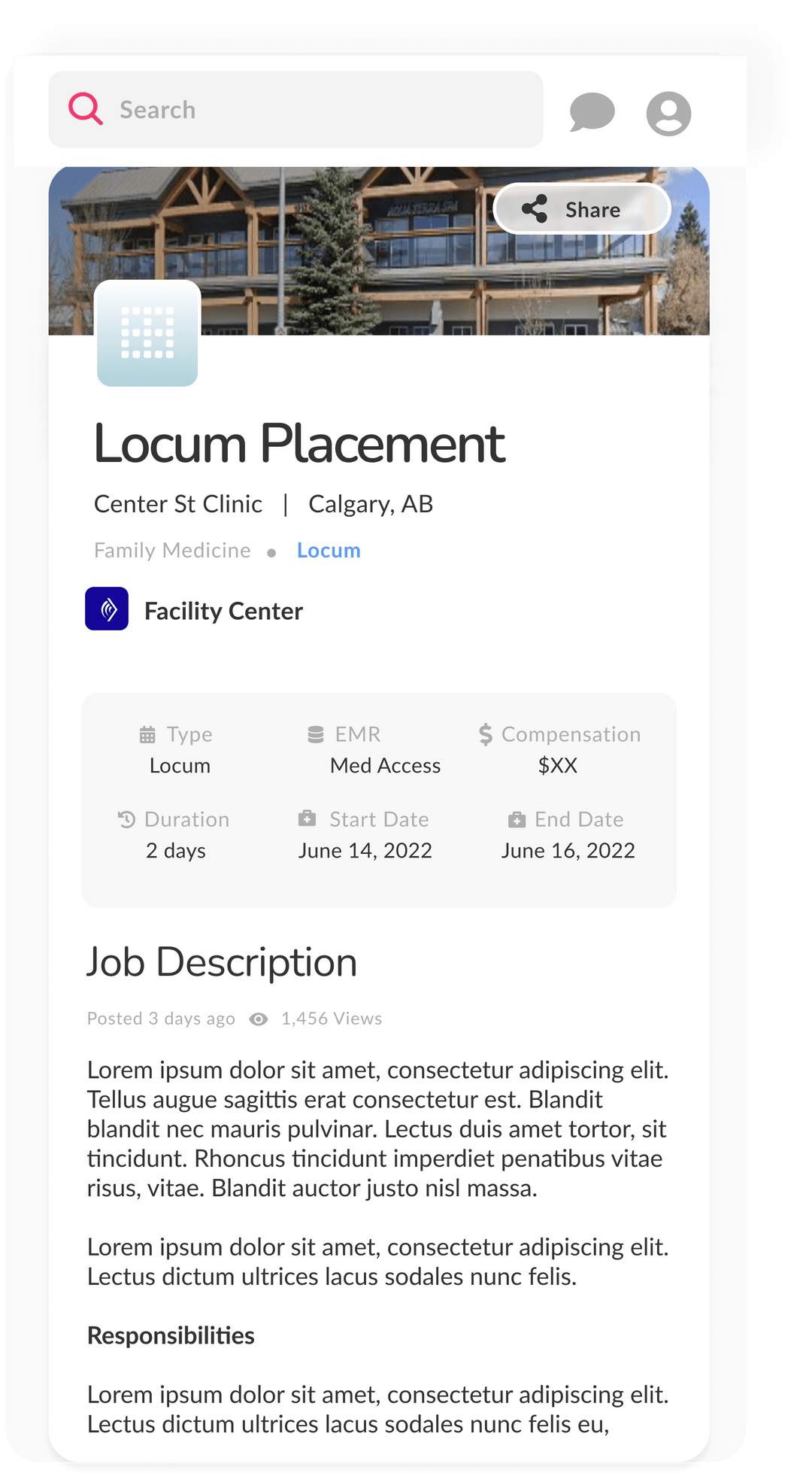Click the clinic building logo icon
812x1476 pixels.
147,333
